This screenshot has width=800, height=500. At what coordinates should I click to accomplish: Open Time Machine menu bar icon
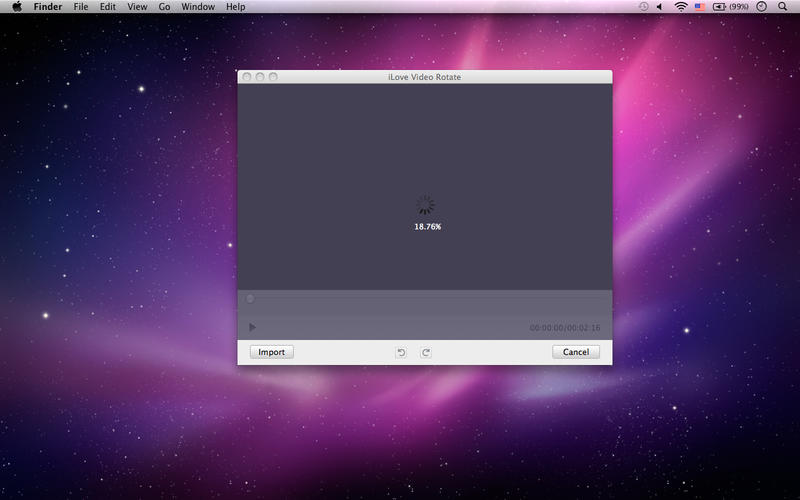click(643, 7)
